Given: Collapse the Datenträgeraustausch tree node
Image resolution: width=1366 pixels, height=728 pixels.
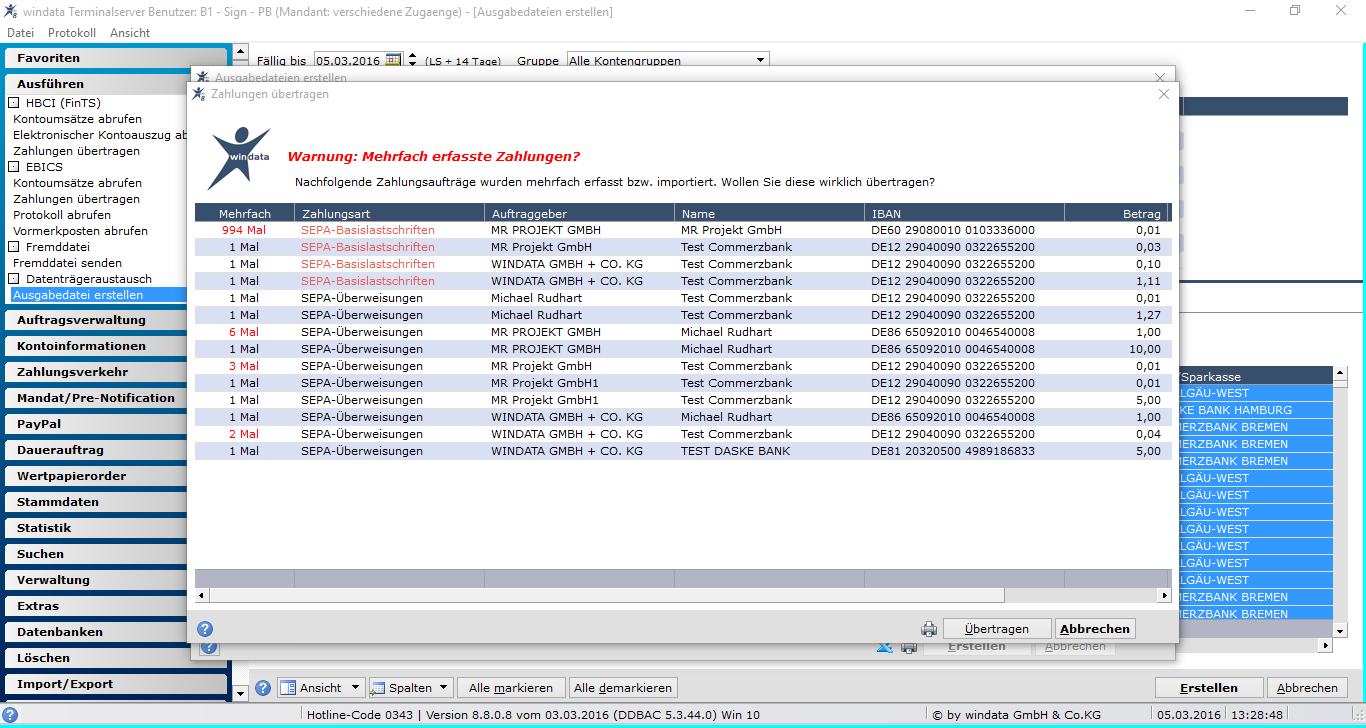Looking at the screenshot, I should click(x=14, y=279).
